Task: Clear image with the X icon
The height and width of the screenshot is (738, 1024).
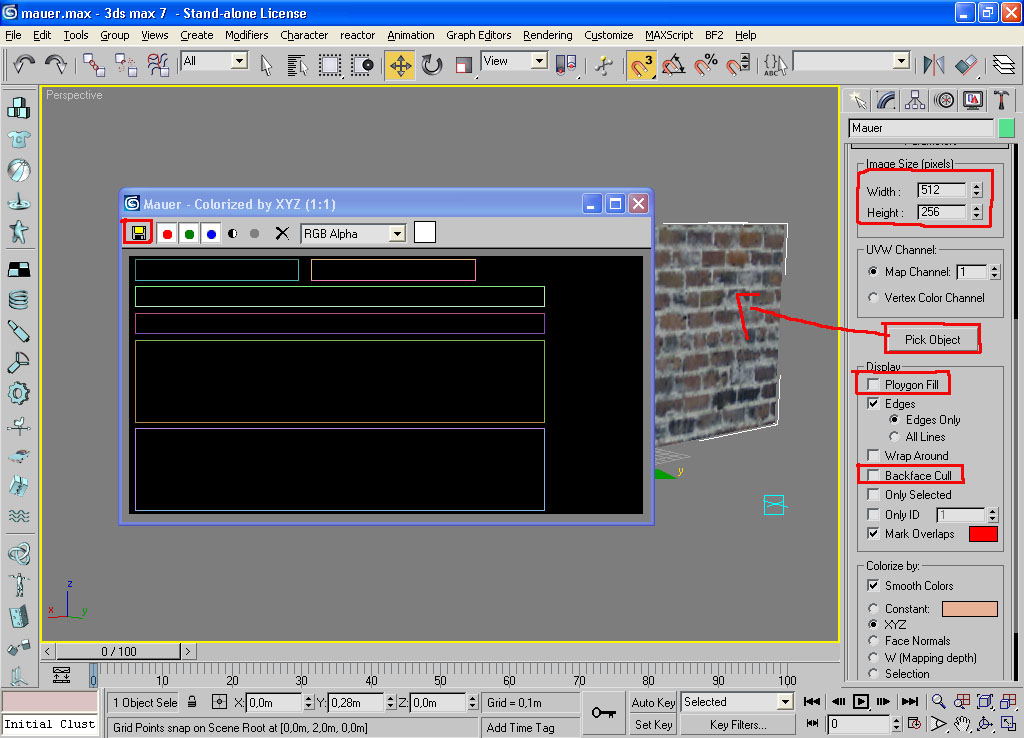Action: (x=282, y=234)
